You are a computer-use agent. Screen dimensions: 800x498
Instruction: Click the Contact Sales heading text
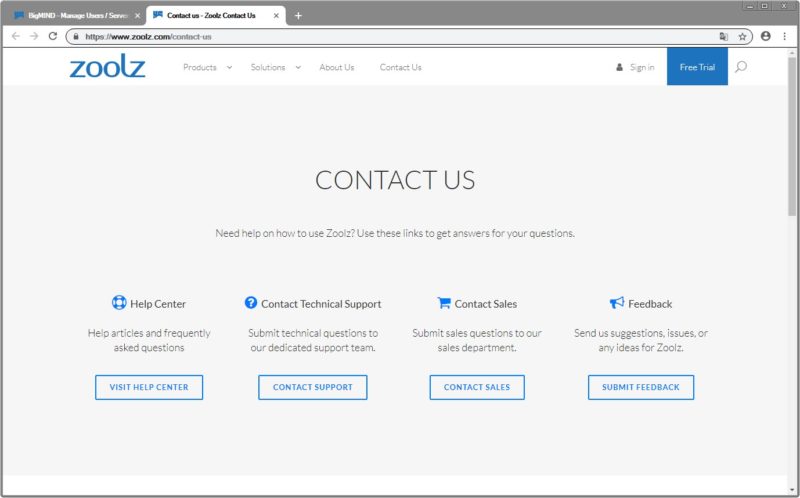click(486, 304)
